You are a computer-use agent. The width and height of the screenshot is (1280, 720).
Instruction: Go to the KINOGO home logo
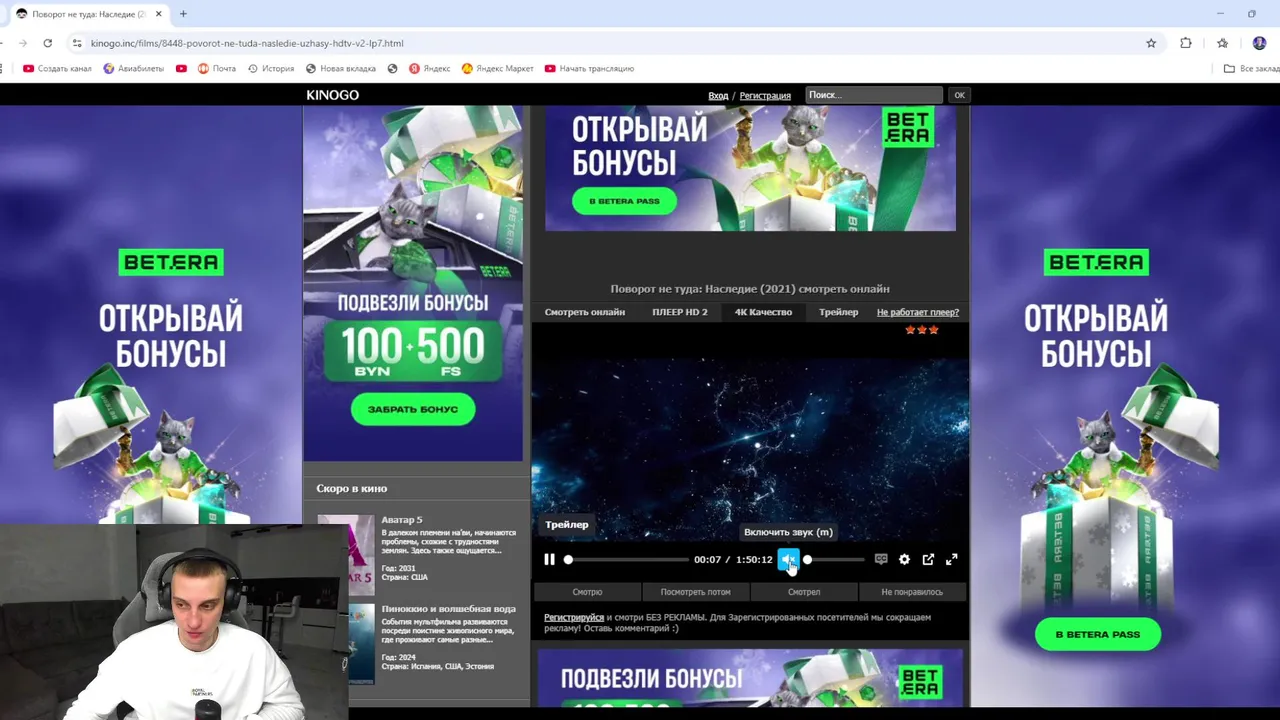click(x=332, y=95)
